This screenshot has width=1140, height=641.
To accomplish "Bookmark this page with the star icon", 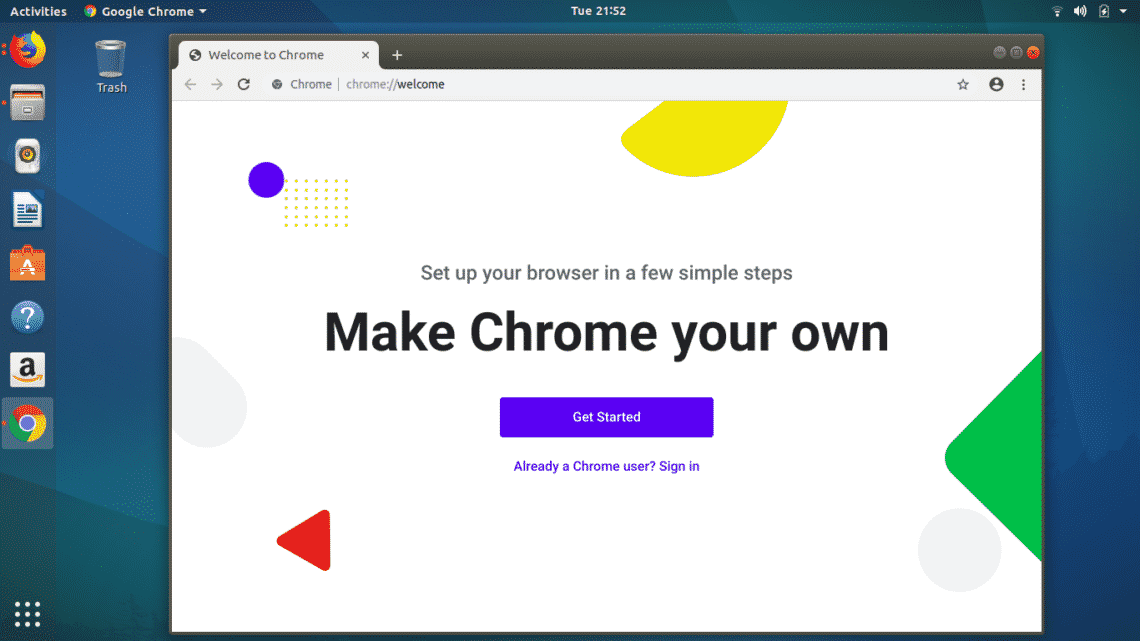I will 963,84.
